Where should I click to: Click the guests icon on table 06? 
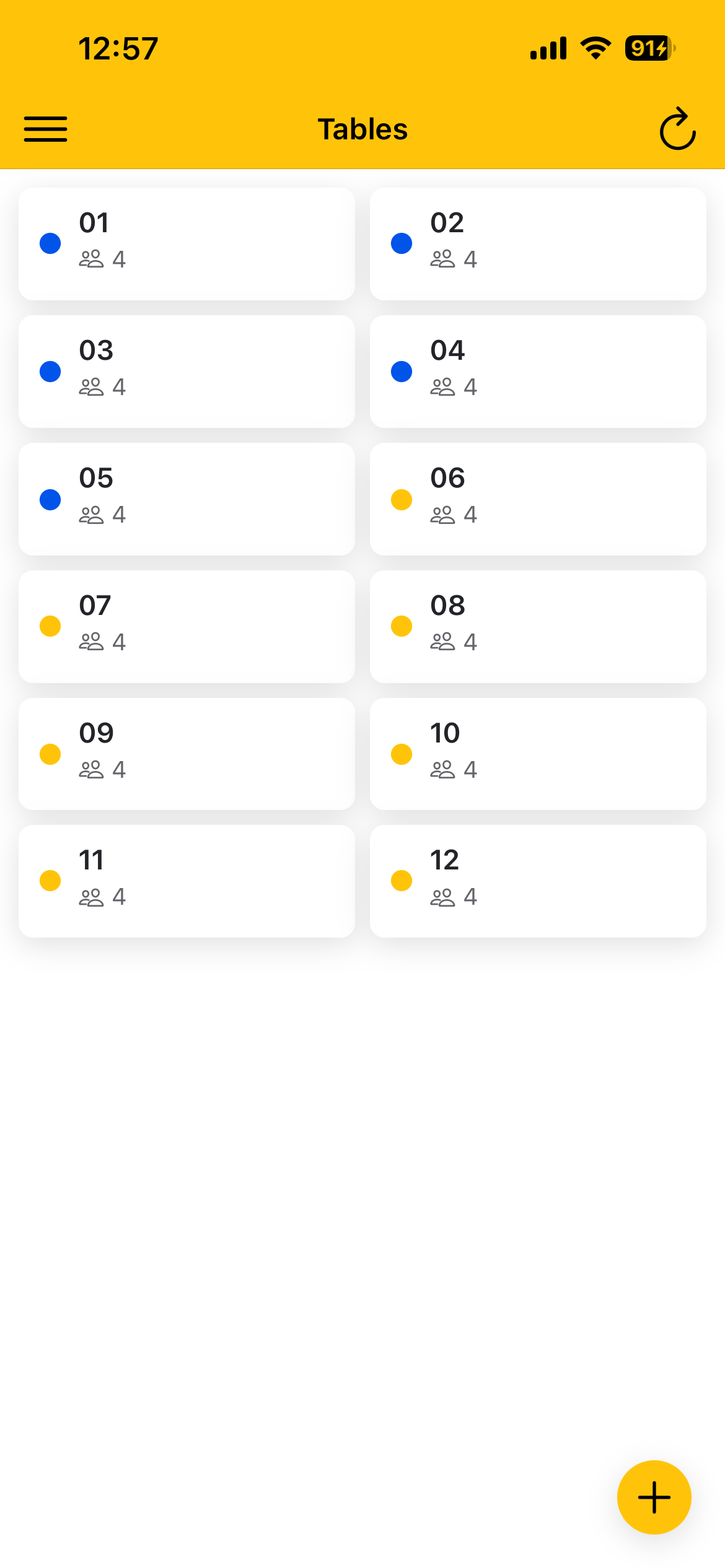(442, 515)
